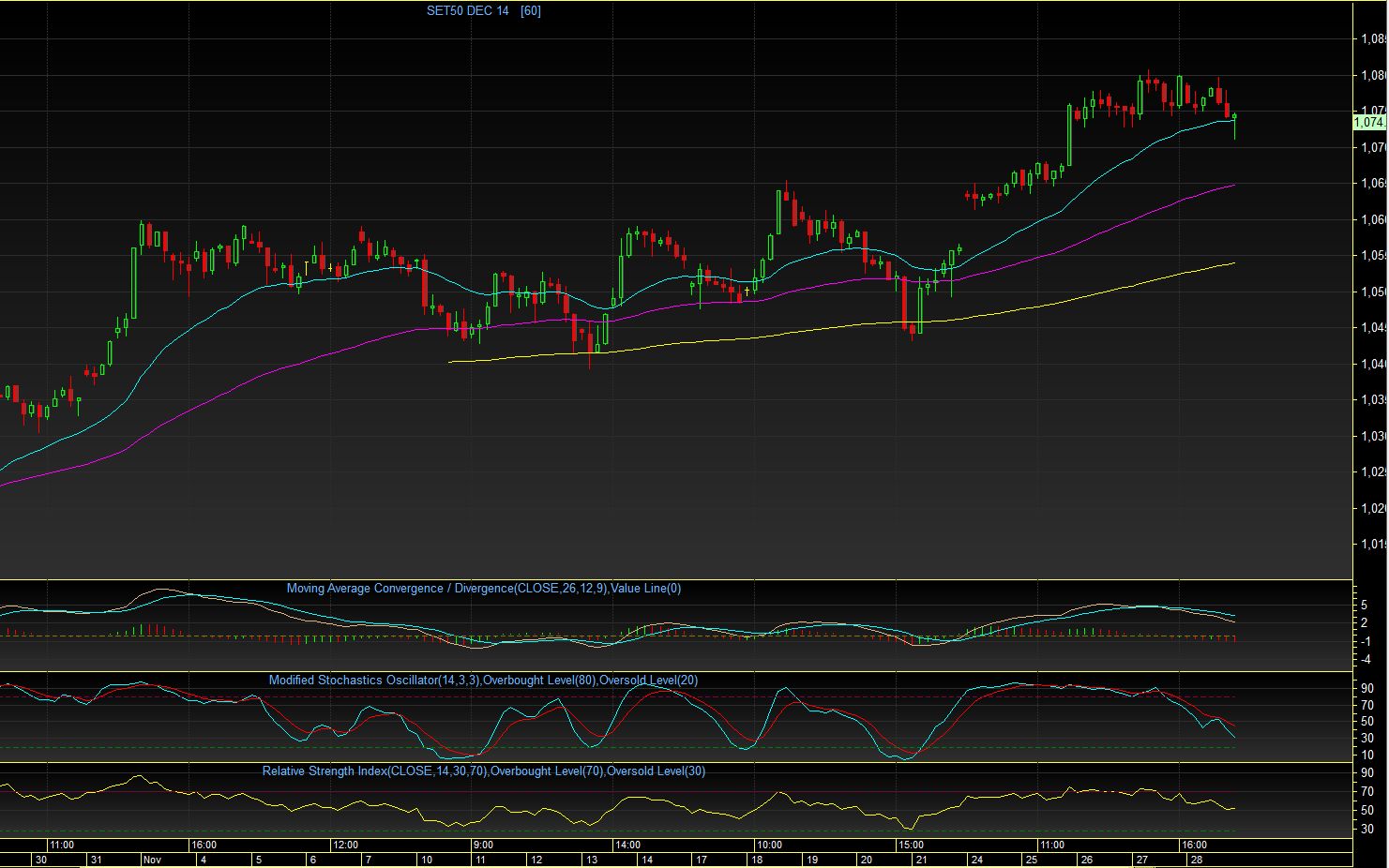Pick date 19 on the date axis
The height and width of the screenshot is (868, 1389).
coord(812,861)
